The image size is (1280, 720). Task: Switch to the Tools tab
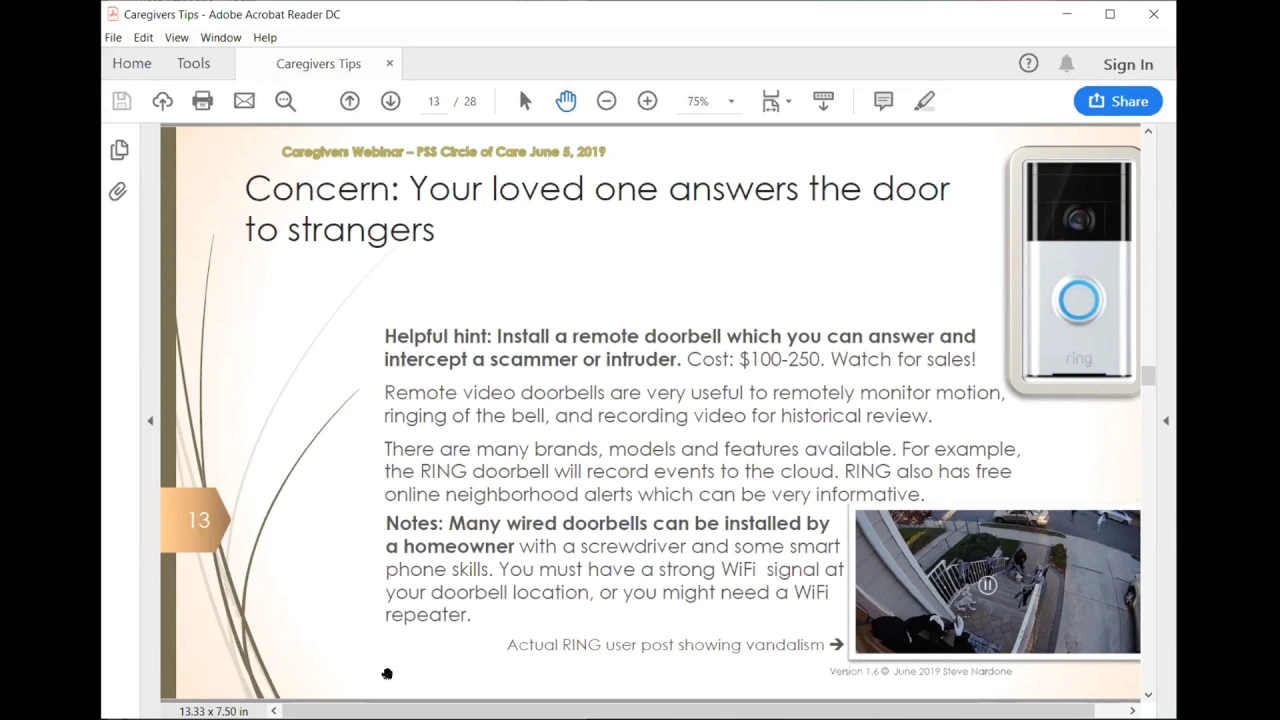pos(194,64)
